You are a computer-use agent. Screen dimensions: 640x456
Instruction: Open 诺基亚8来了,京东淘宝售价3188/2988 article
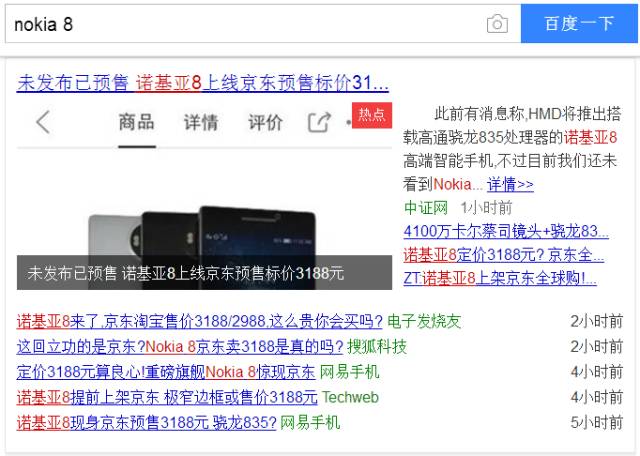200,322
